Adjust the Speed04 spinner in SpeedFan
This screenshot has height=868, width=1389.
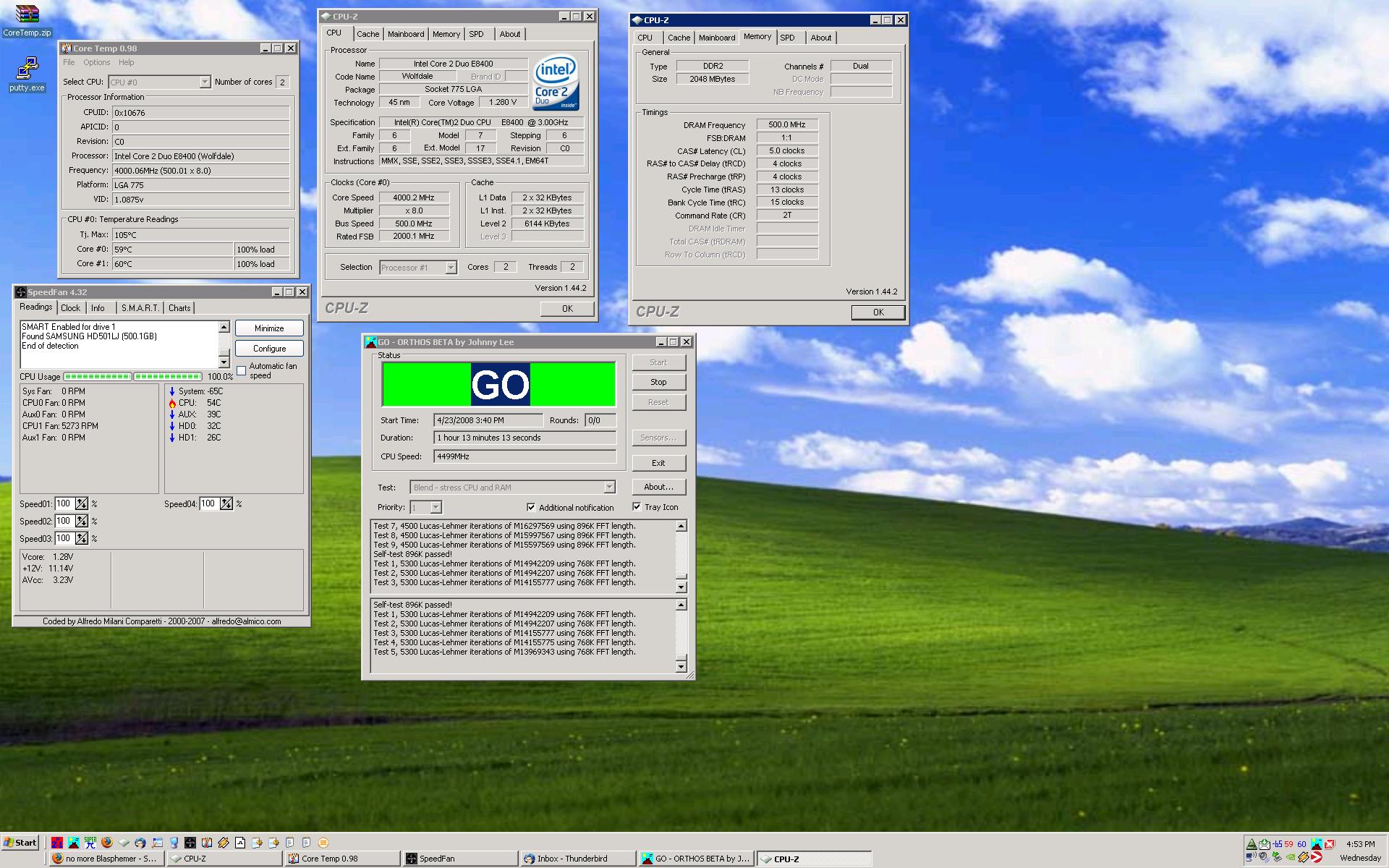(226, 504)
